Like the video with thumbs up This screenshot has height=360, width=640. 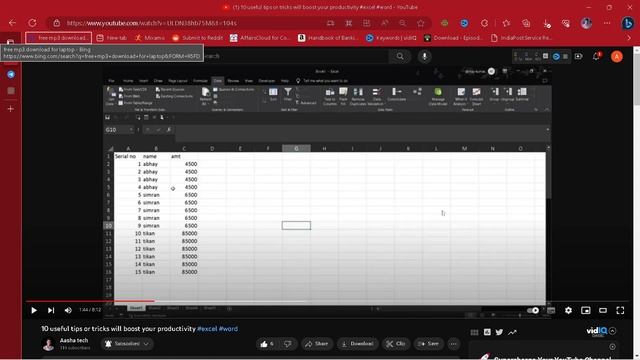(267, 344)
